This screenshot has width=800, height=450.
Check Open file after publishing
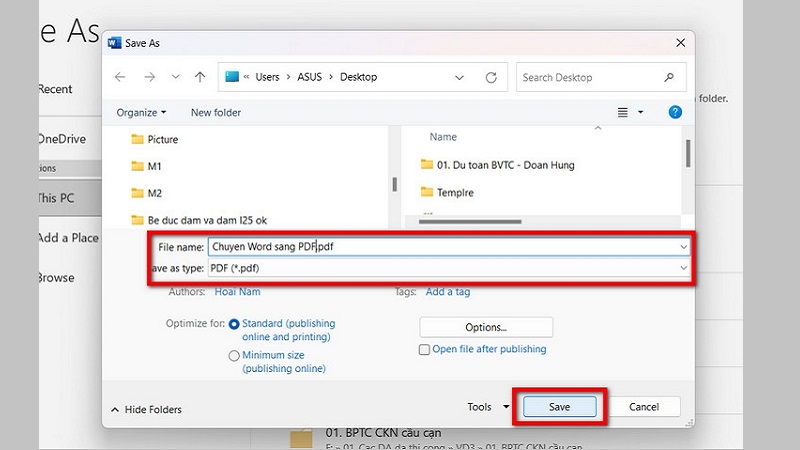pyautogui.click(x=424, y=349)
